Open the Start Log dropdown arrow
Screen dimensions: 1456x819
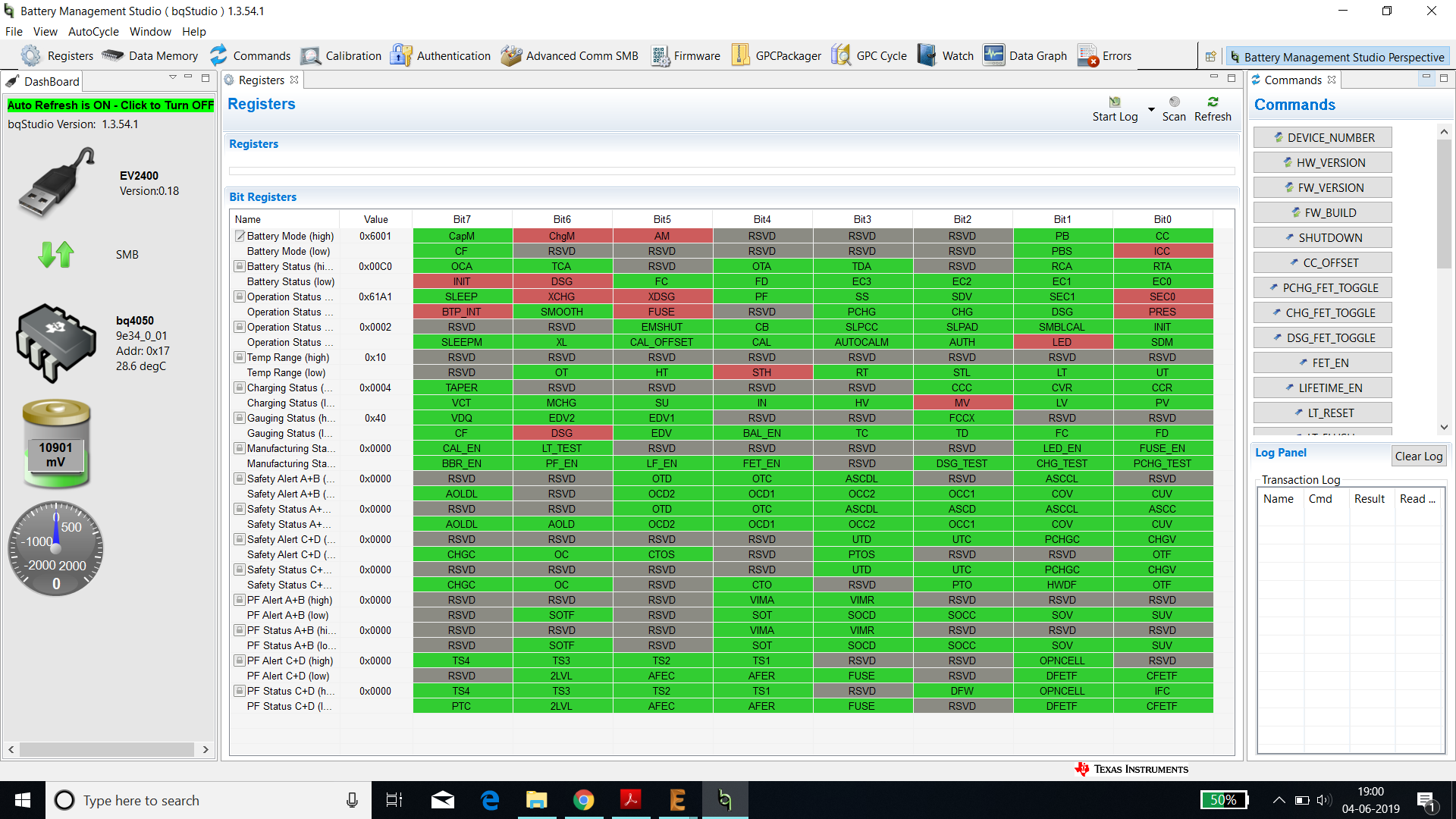[1151, 109]
